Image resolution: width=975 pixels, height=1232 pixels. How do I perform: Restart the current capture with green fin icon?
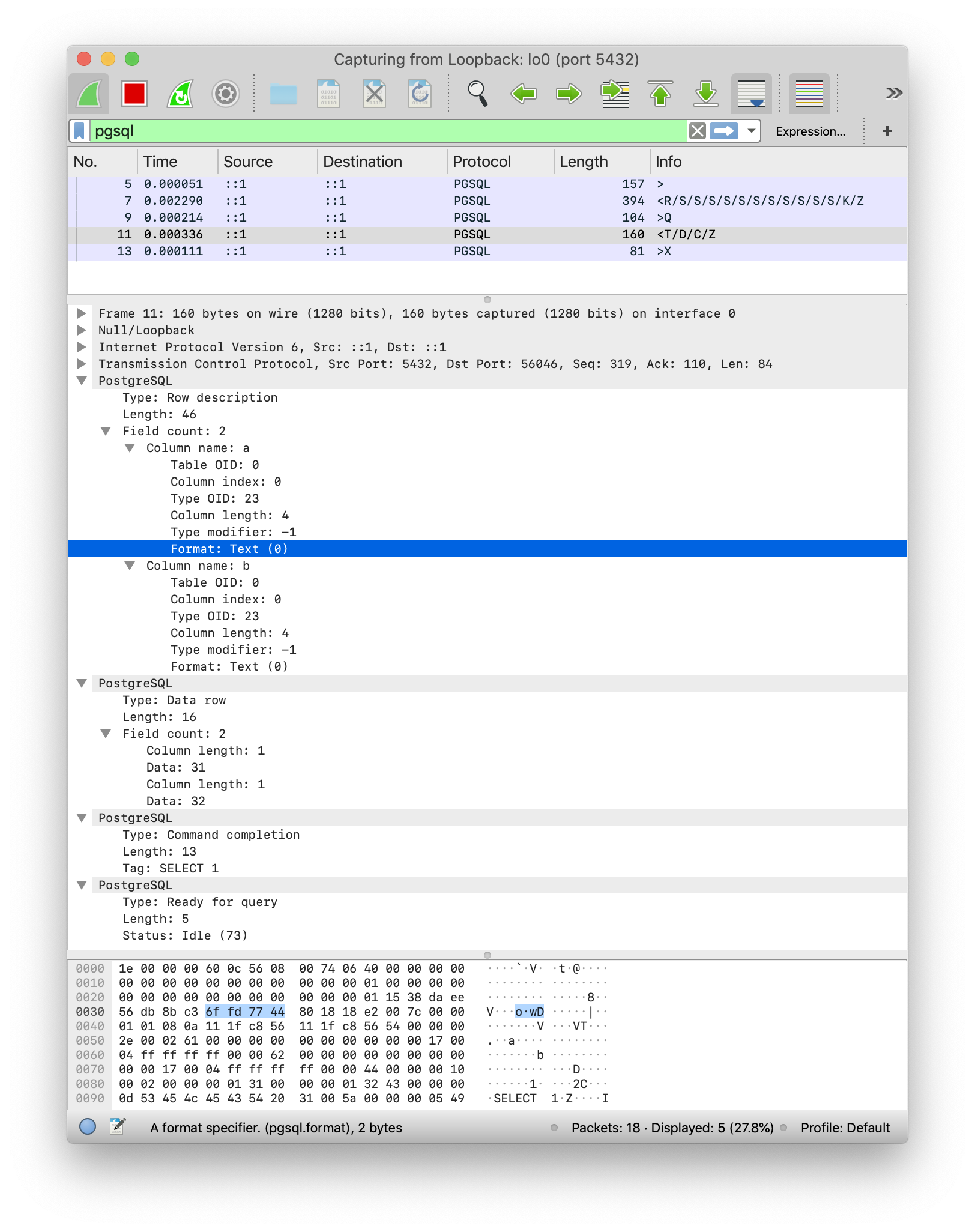point(180,94)
